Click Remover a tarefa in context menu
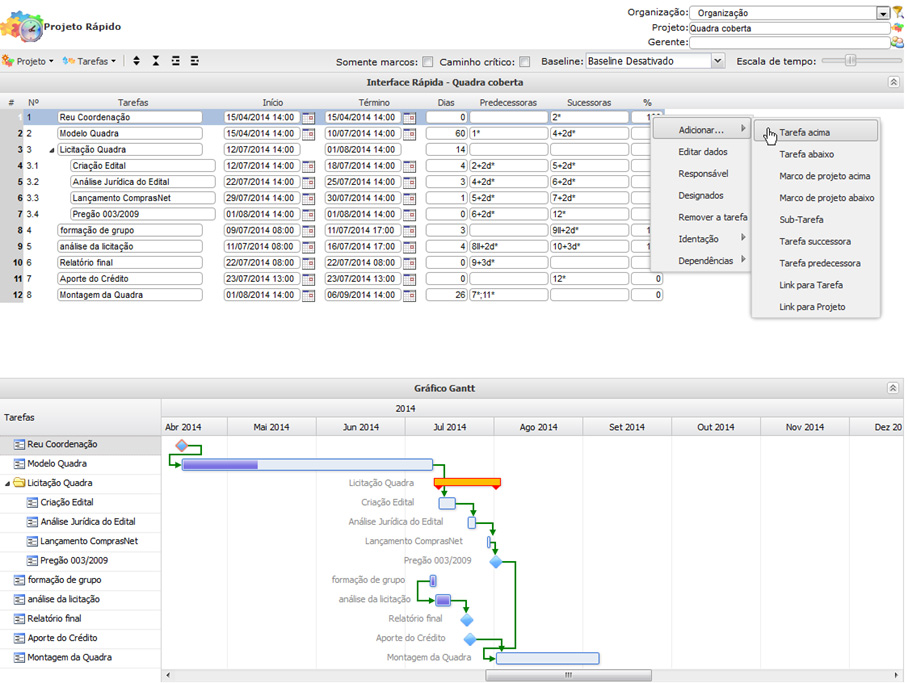Image resolution: width=908 pixels, height=683 pixels. [701, 217]
